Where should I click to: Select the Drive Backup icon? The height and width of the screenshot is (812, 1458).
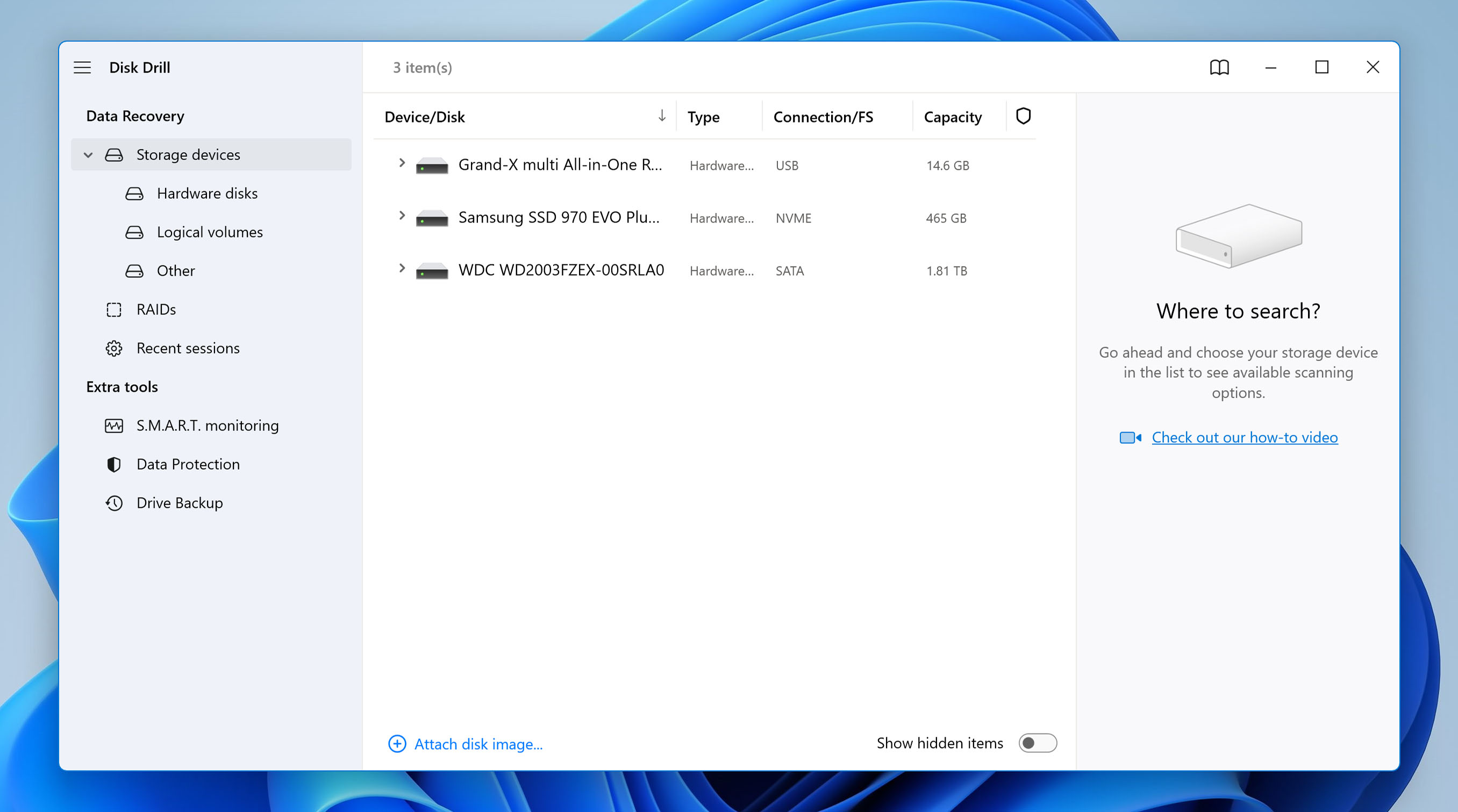point(114,502)
